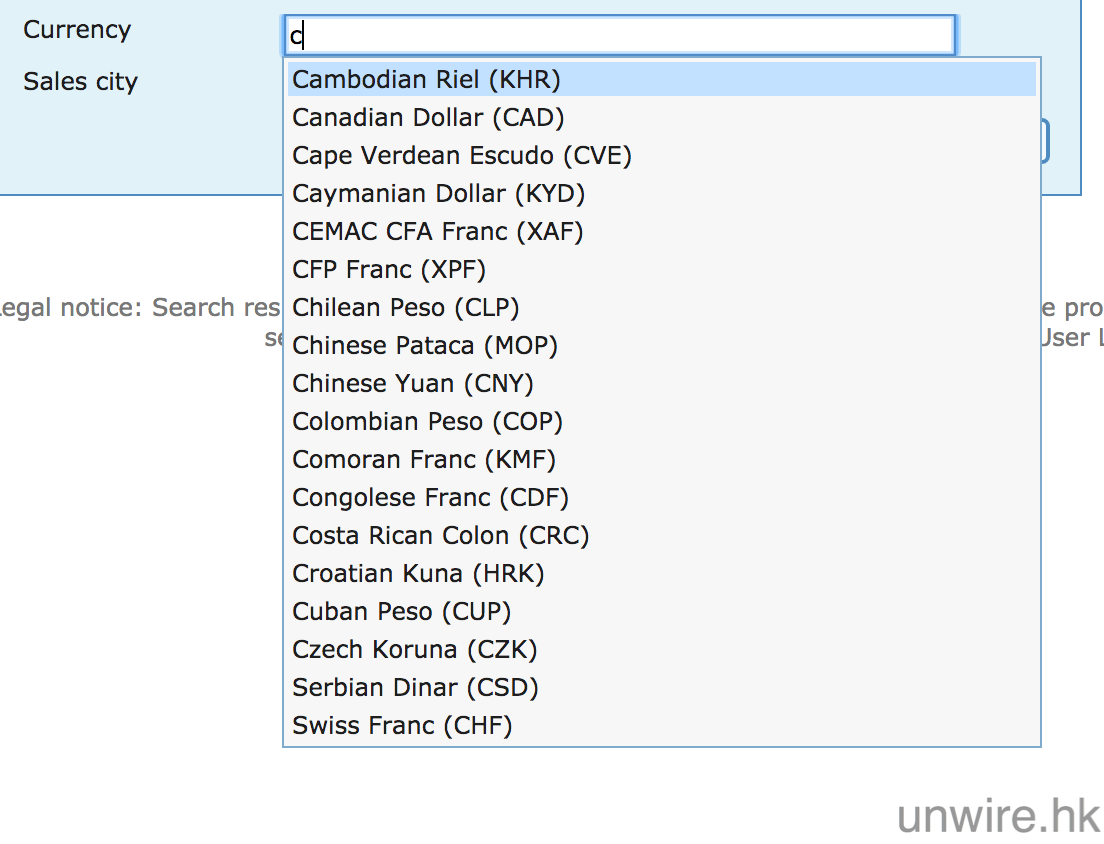Select CFP Franc (XPF) option

click(388, 270)
